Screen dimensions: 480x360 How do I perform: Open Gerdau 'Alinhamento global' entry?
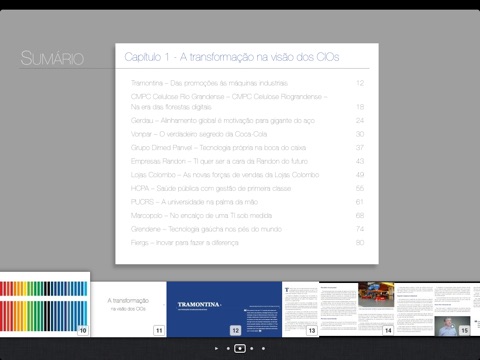coord(247,120)
